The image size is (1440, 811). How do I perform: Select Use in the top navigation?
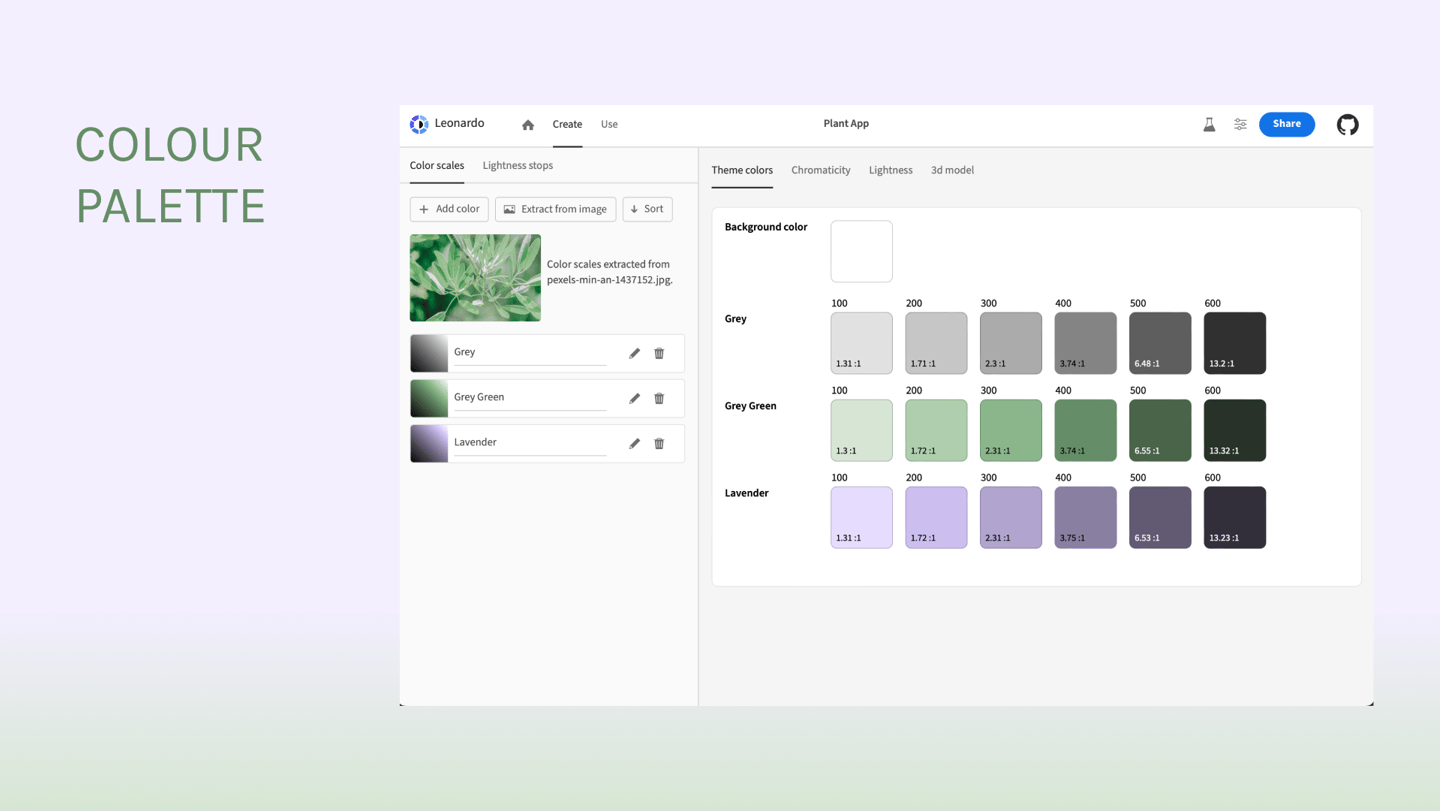[609, 124]
